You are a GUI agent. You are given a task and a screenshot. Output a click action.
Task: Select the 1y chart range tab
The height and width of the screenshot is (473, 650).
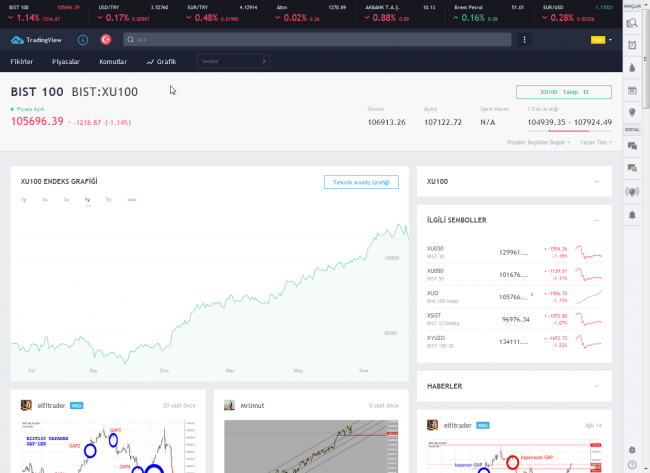point(87,200)
